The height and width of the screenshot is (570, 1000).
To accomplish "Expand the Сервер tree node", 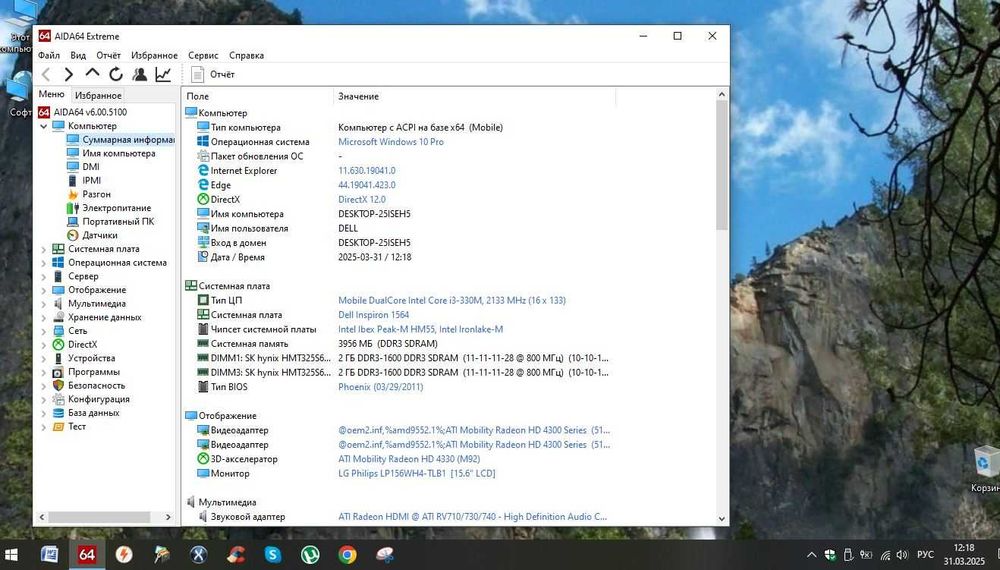I will (x=44, y=277).
